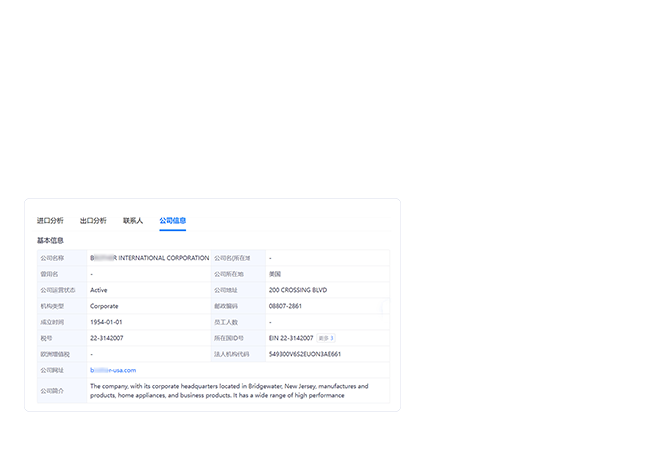
Task: Click the 法人机构代码 field label
Action: click(232, 354)
